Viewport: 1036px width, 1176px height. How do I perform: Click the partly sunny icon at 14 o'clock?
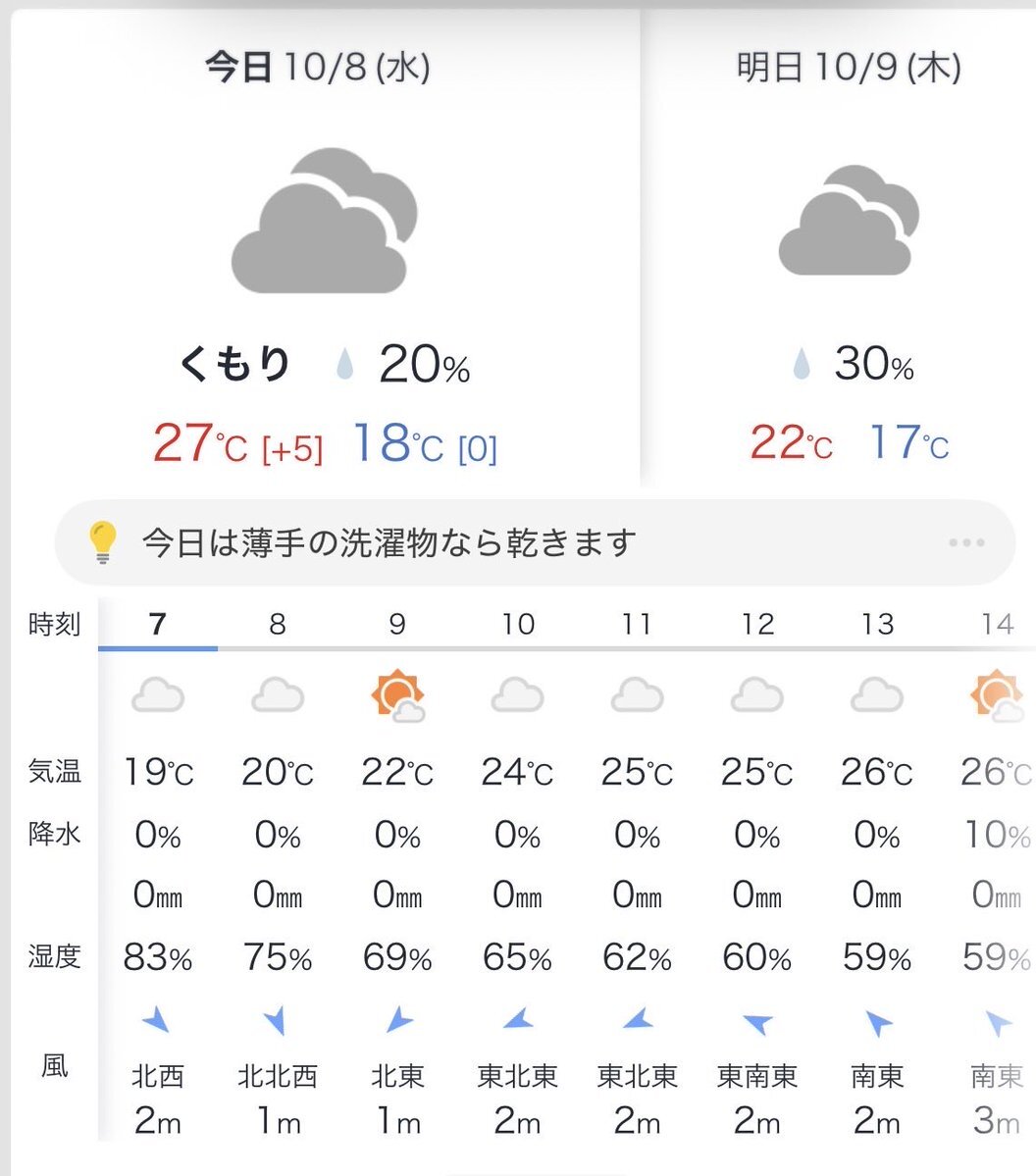[x=997, y=696]
